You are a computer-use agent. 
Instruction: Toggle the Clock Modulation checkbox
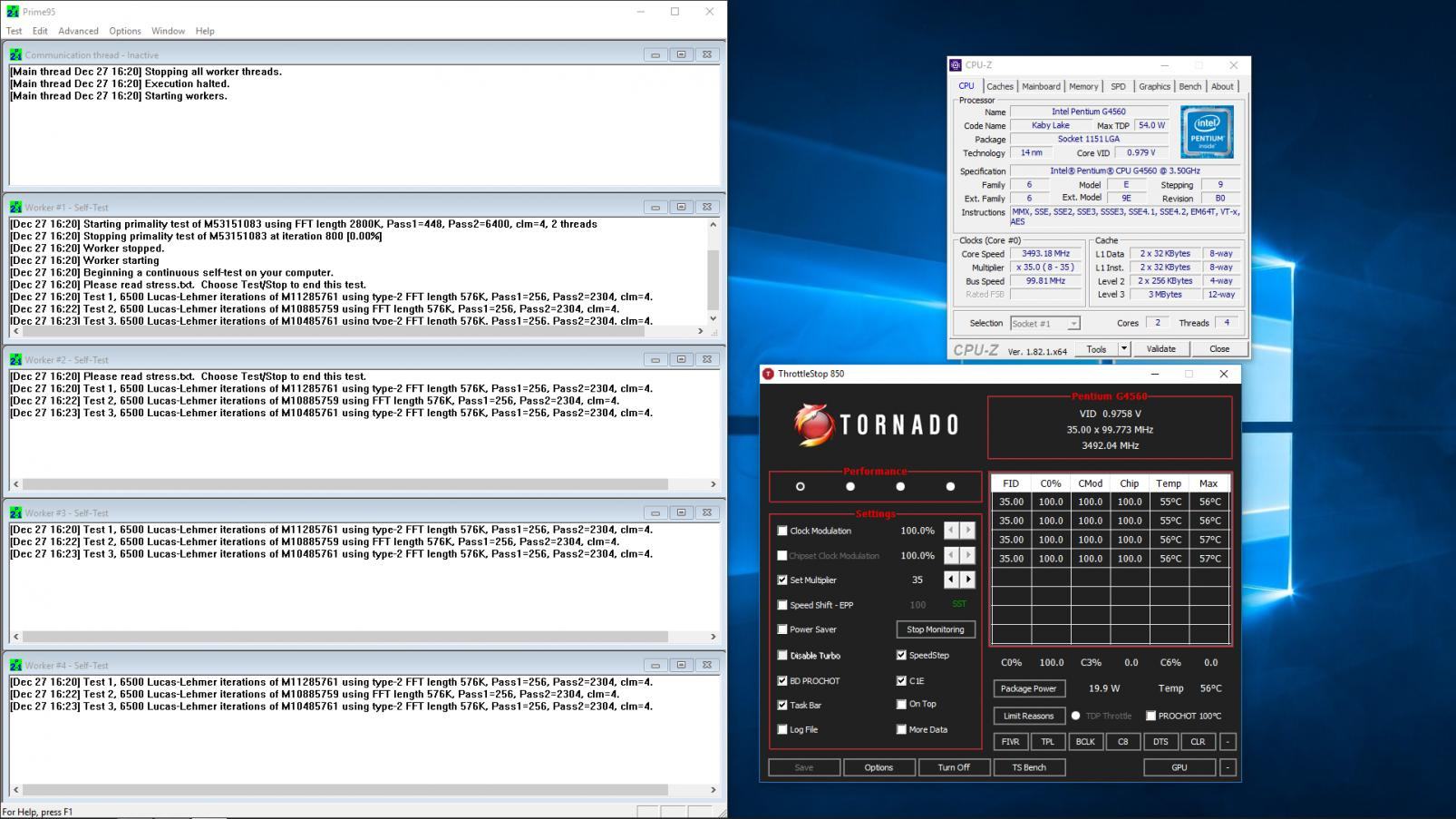782,531
